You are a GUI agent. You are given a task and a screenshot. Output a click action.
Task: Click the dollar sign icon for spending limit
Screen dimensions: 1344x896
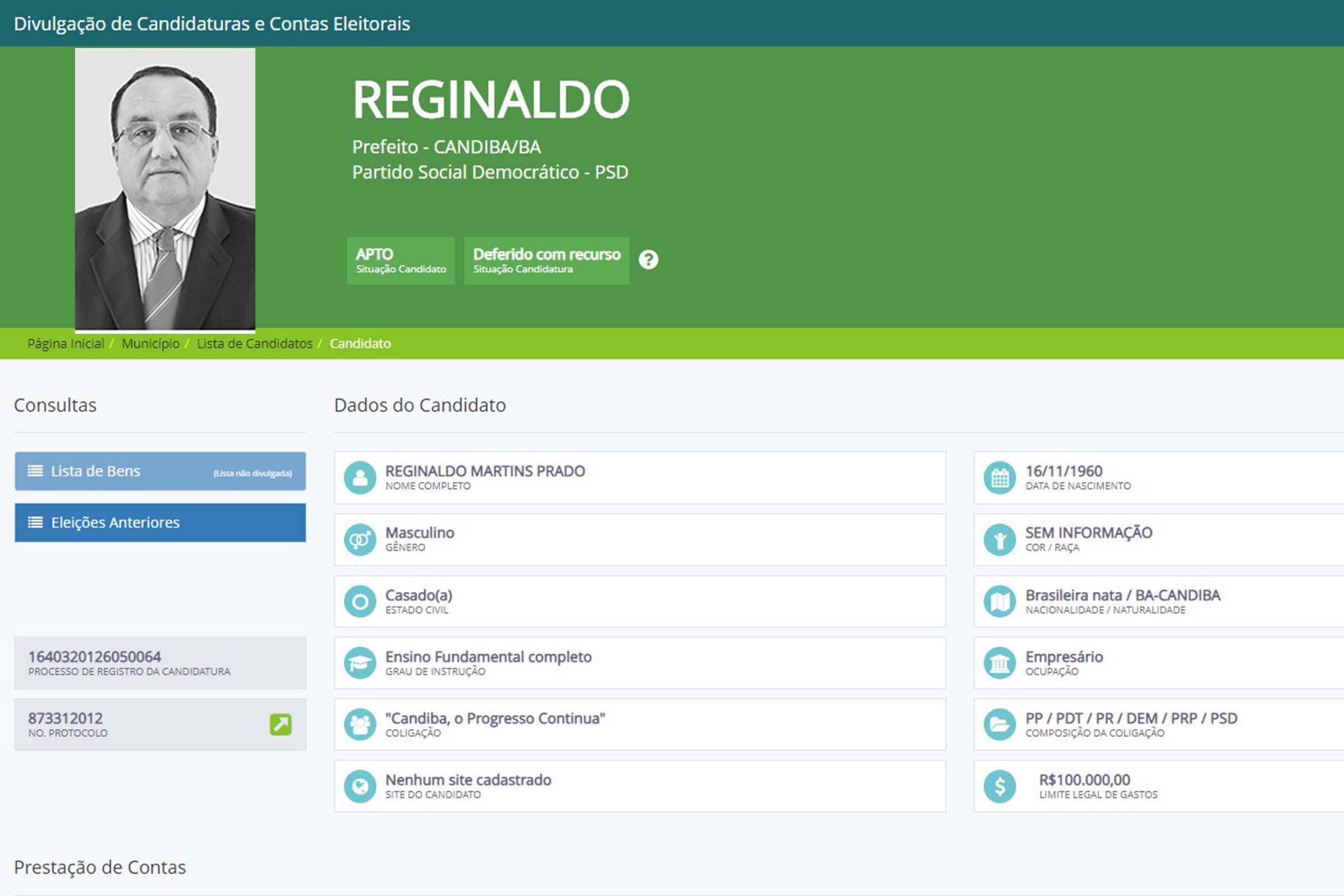point(1000,786)
